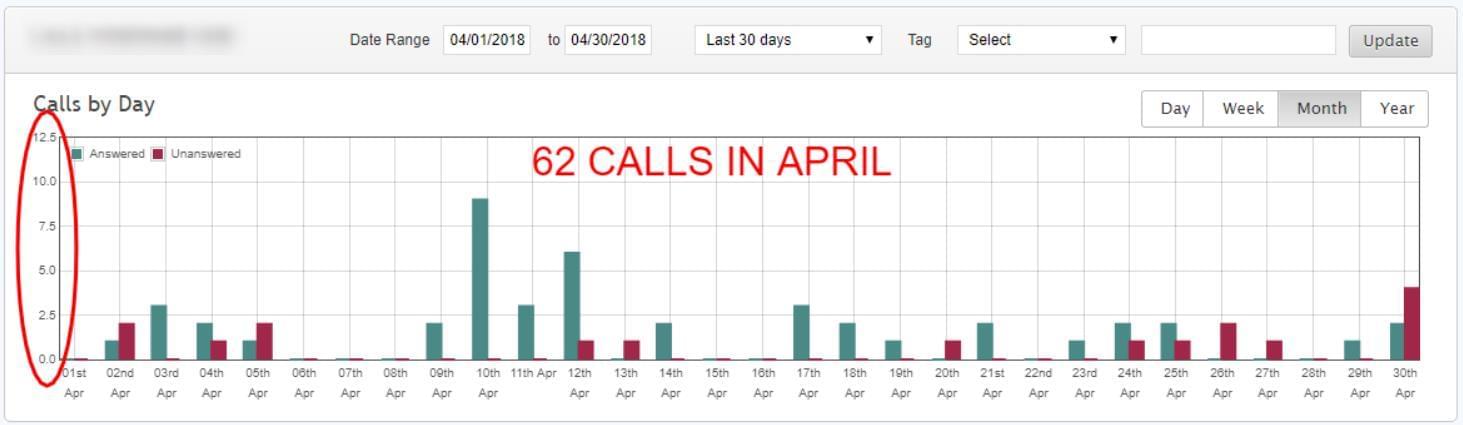The image size is (1463, 425).
Task: Select the Answered bar for 12th Apr
Action: click(x=572, y=305)
